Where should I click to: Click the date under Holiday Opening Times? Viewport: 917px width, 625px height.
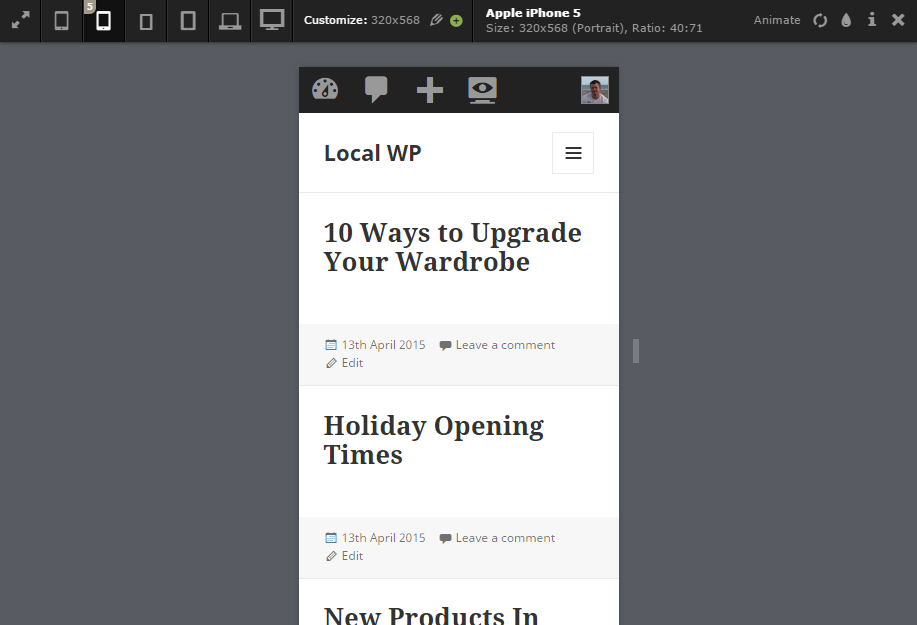pos(384,538)
